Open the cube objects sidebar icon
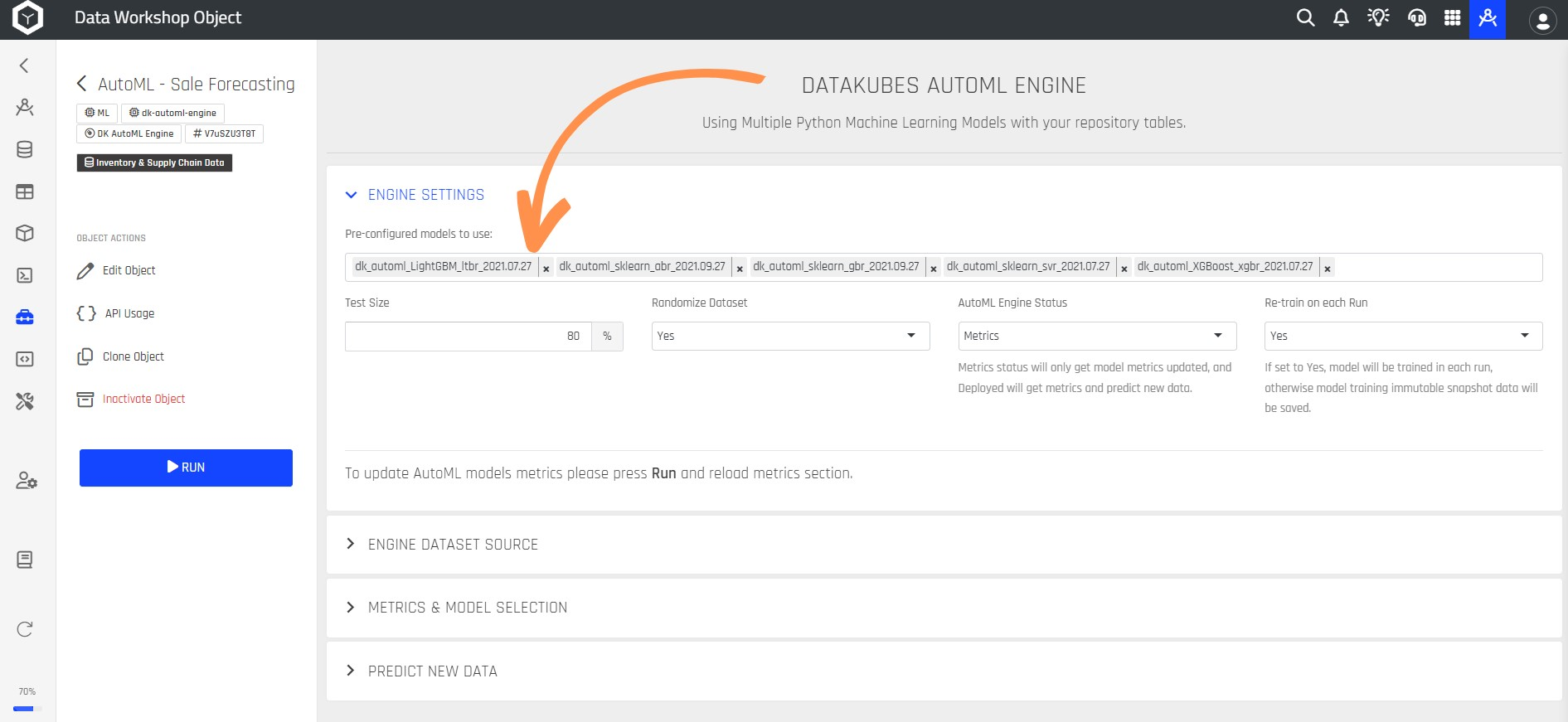Viewport: 1568px width, 722px height. click(x=25, y=233)
